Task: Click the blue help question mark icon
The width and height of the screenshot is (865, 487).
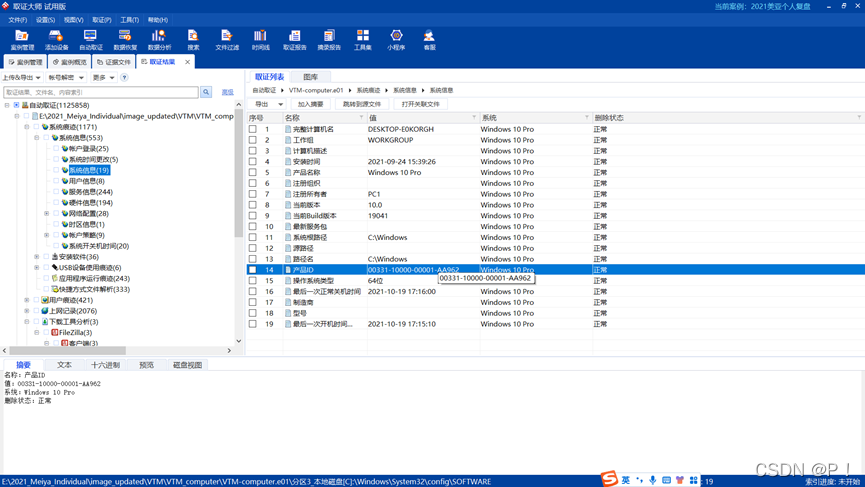Action: (124, 78)
